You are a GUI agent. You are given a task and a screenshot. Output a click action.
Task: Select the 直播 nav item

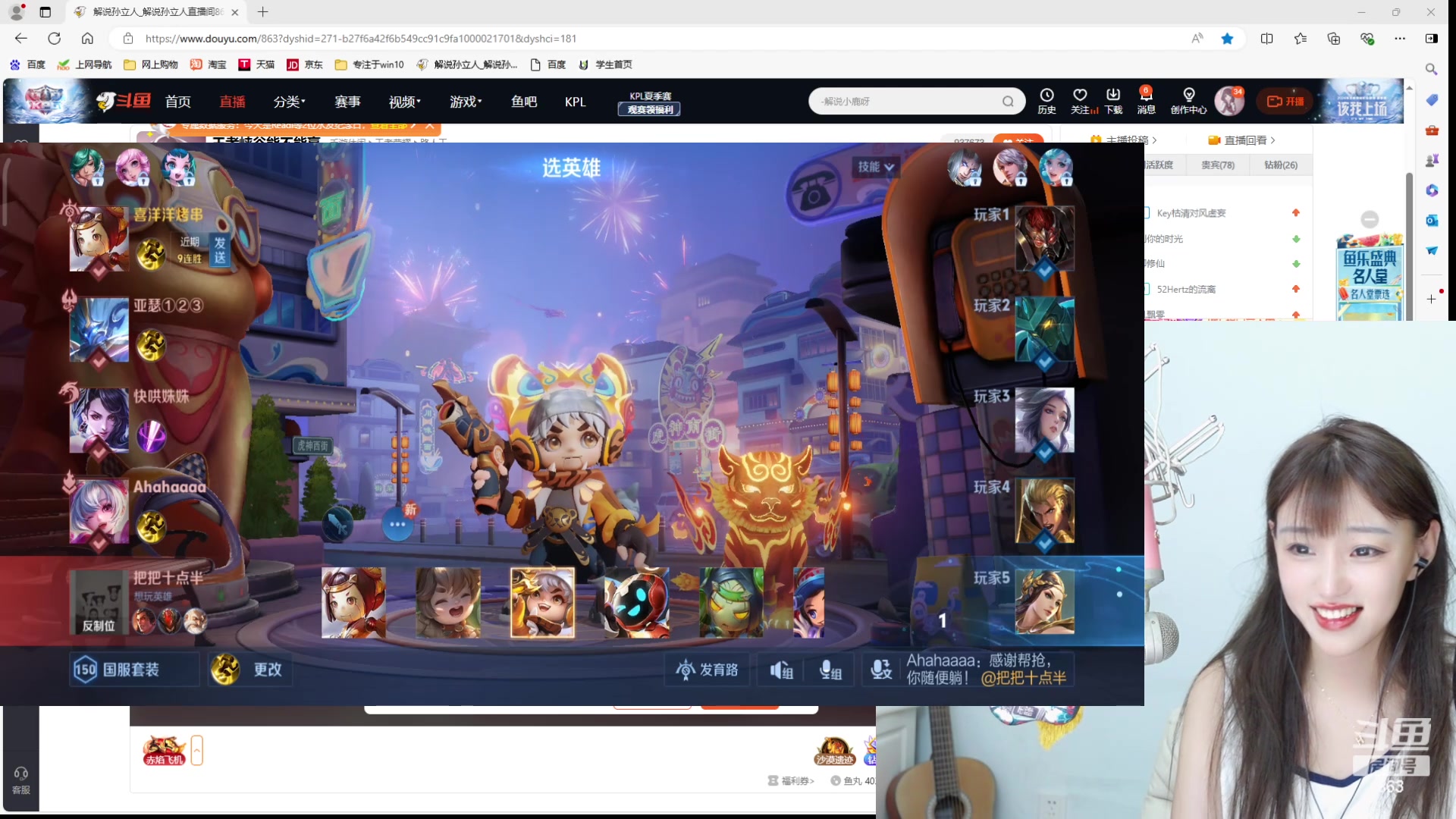click(233, 102)
